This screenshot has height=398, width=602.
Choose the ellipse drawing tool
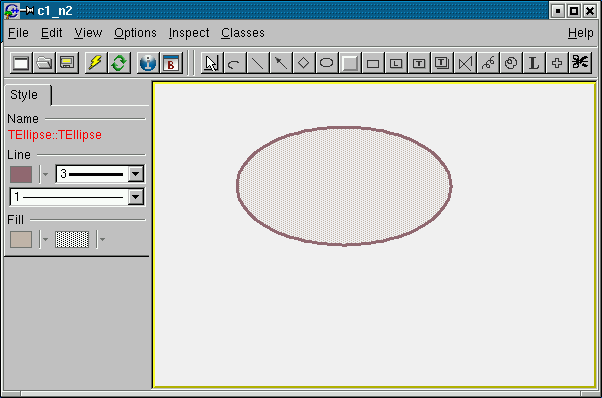326,63
